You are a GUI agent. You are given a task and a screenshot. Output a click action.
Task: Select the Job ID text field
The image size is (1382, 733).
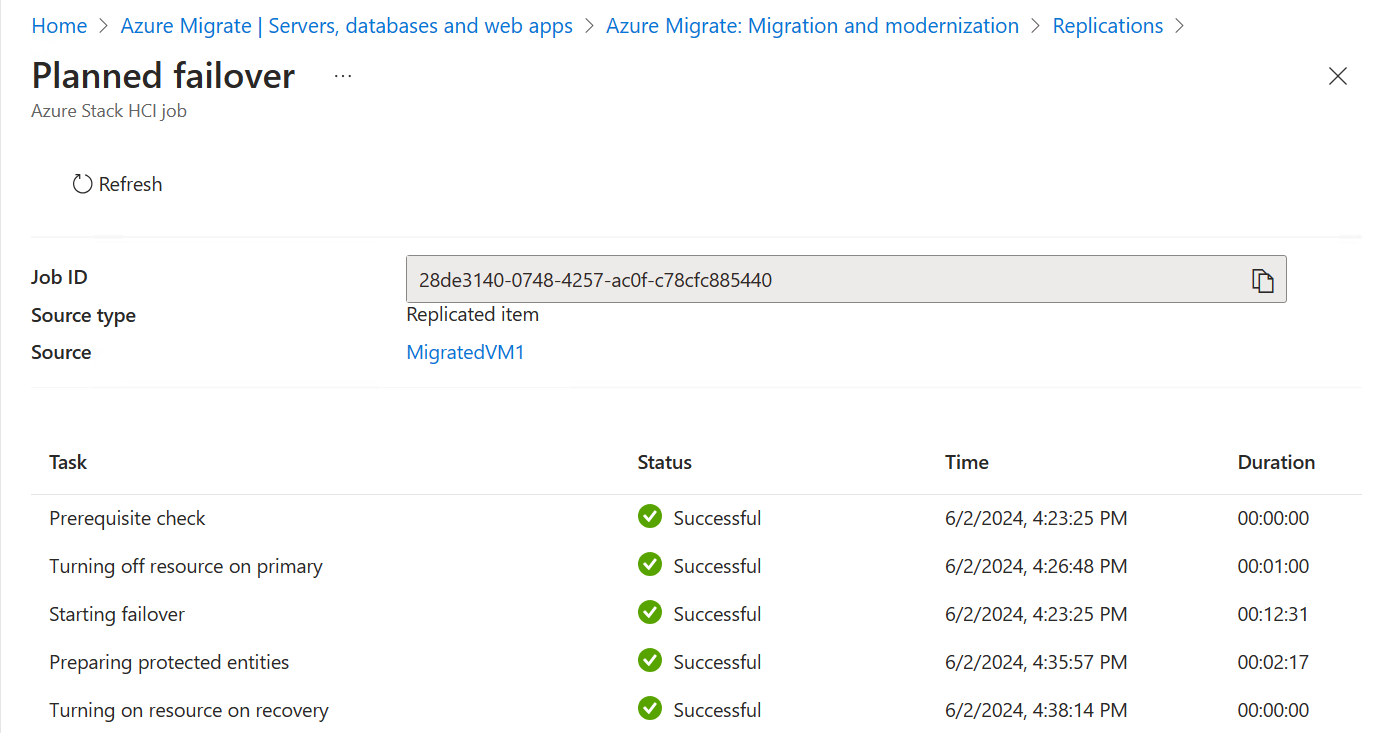click(x=800, y=279)
